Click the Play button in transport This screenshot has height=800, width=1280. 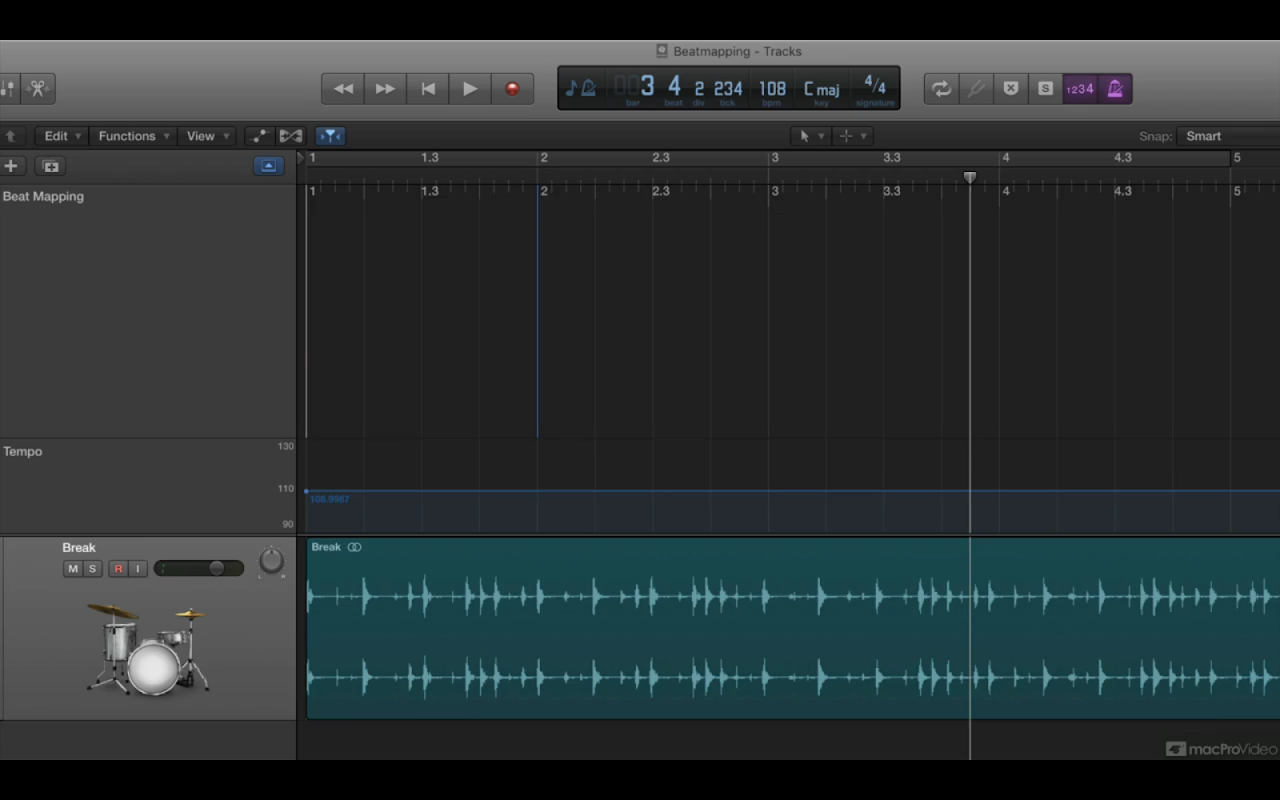[469, 89]
